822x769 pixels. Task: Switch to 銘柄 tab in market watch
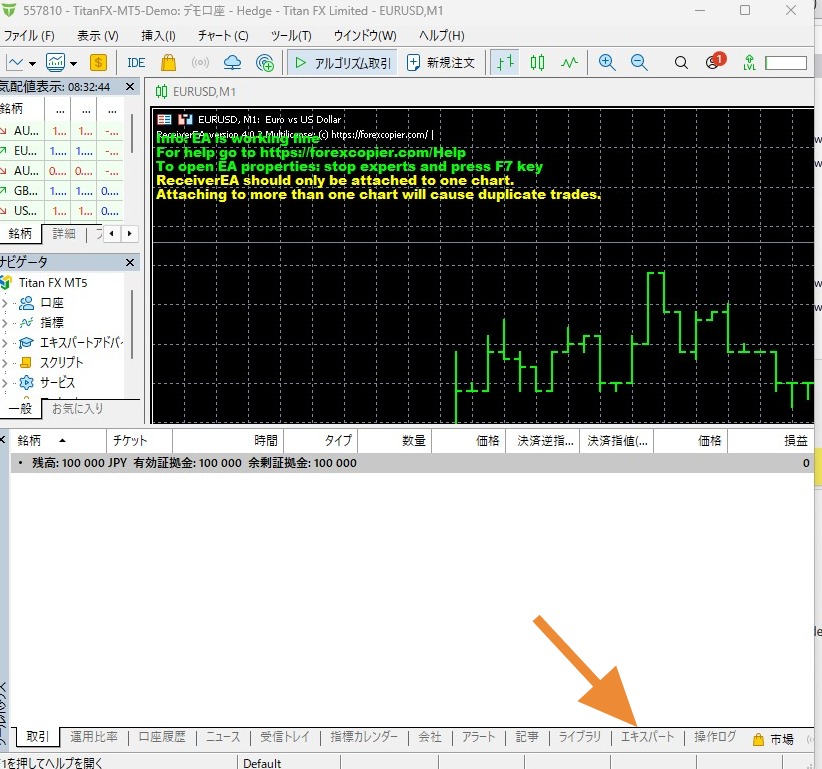[20, 233]
